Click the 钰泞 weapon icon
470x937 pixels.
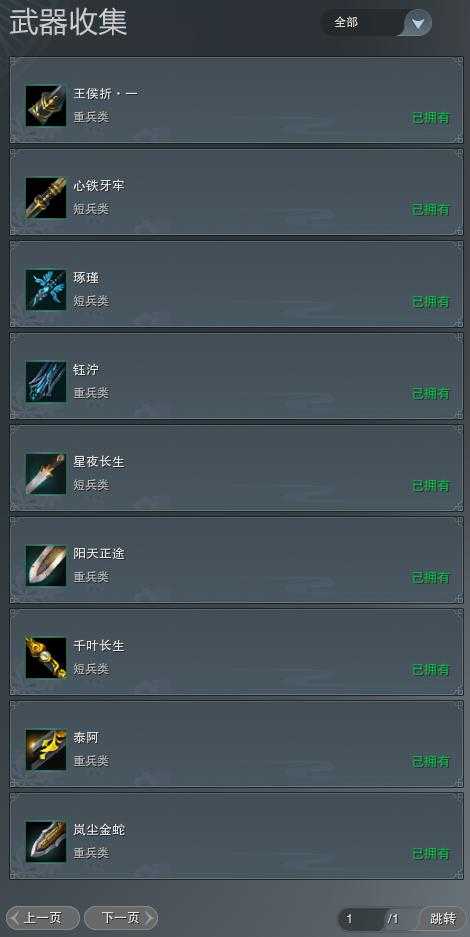point(45,381)
